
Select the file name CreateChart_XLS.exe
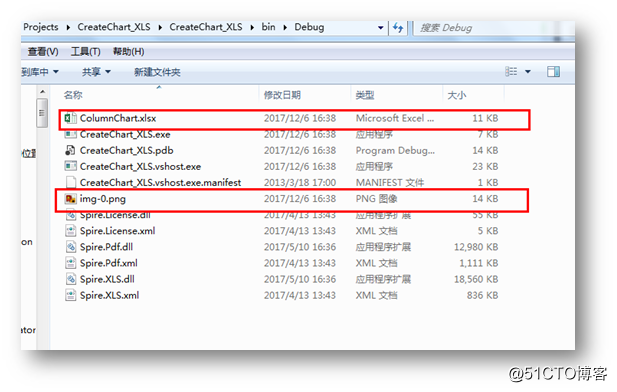click(x=125, y=135)
